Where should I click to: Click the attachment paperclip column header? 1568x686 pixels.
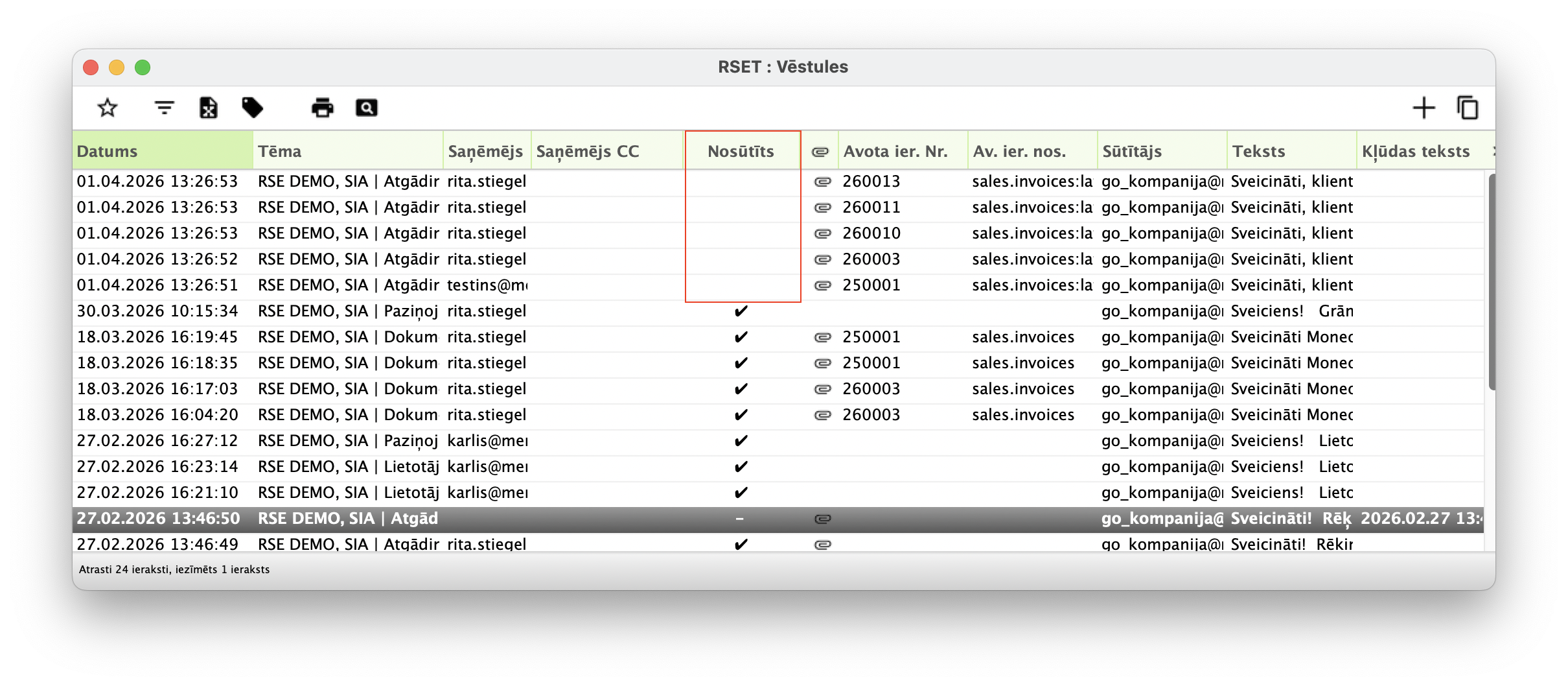[x=820, y=152]
